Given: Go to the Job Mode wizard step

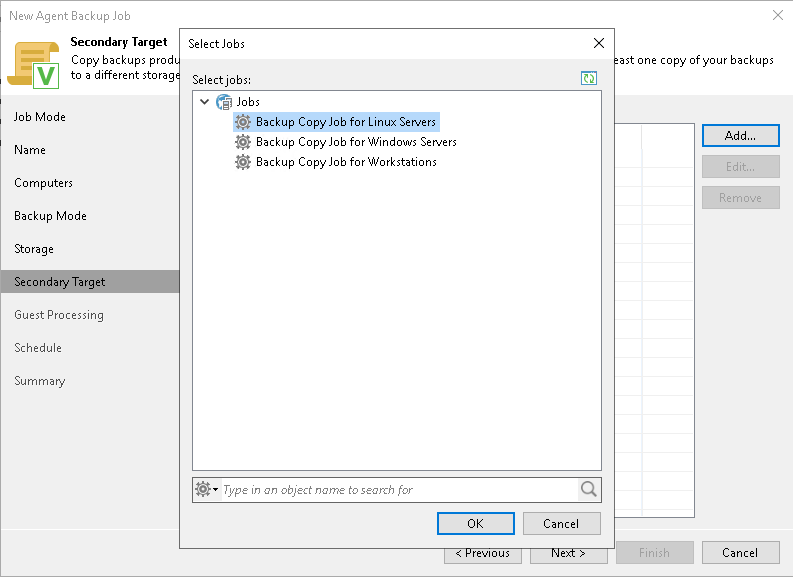Looking at the screenshot, I should 40,117.
